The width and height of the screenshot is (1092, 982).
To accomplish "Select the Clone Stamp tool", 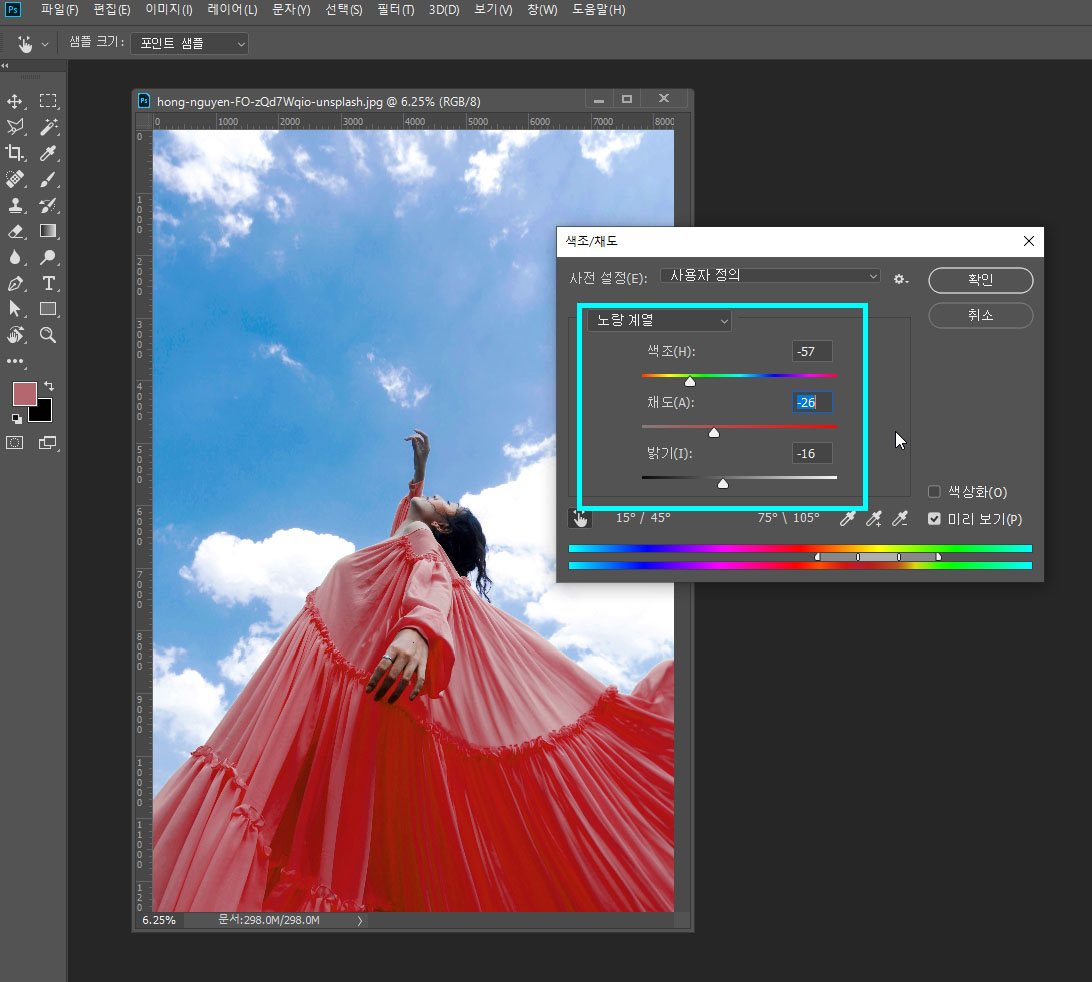I will click(x=15, y=205).
